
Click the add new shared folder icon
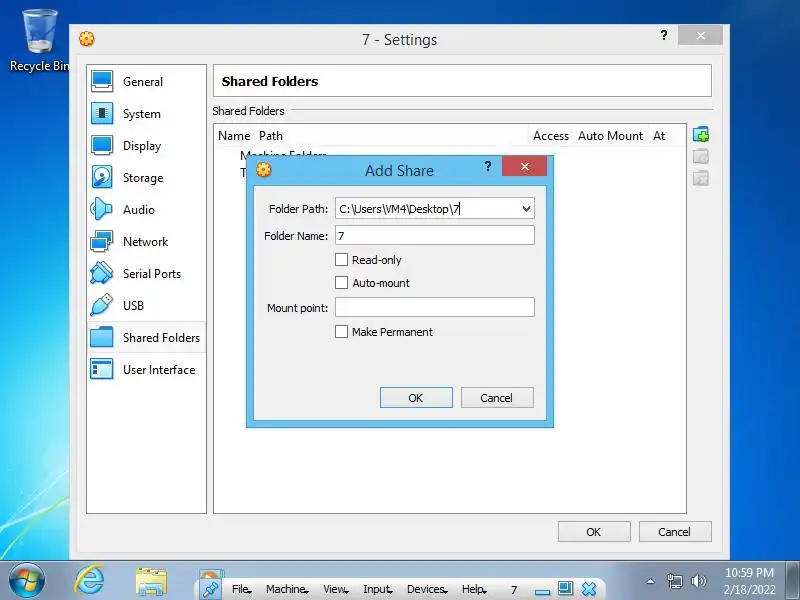click(x=701, y=135)
